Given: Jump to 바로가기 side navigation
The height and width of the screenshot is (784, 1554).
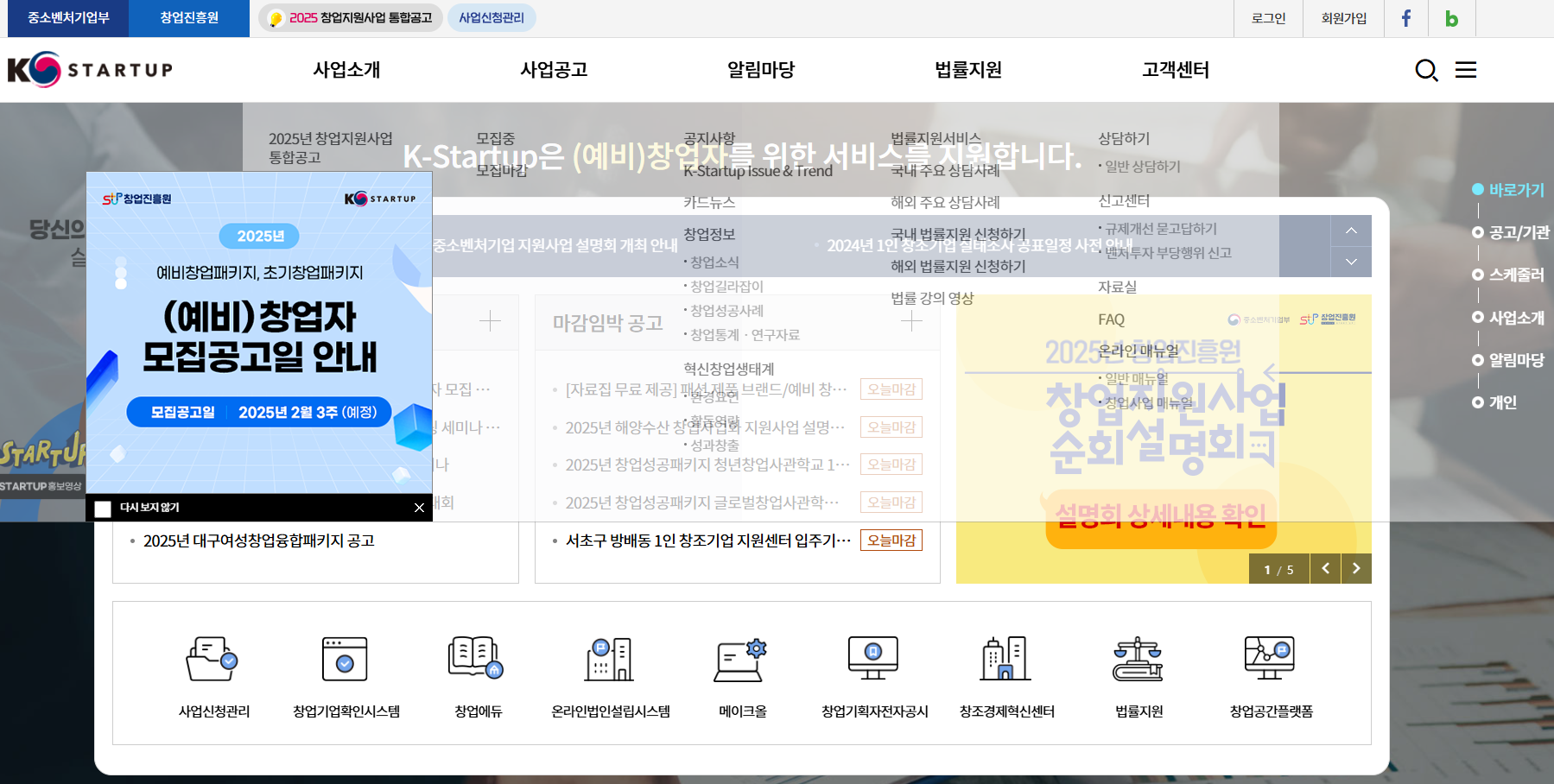Looking at the screenshot, I should 1508,190.
